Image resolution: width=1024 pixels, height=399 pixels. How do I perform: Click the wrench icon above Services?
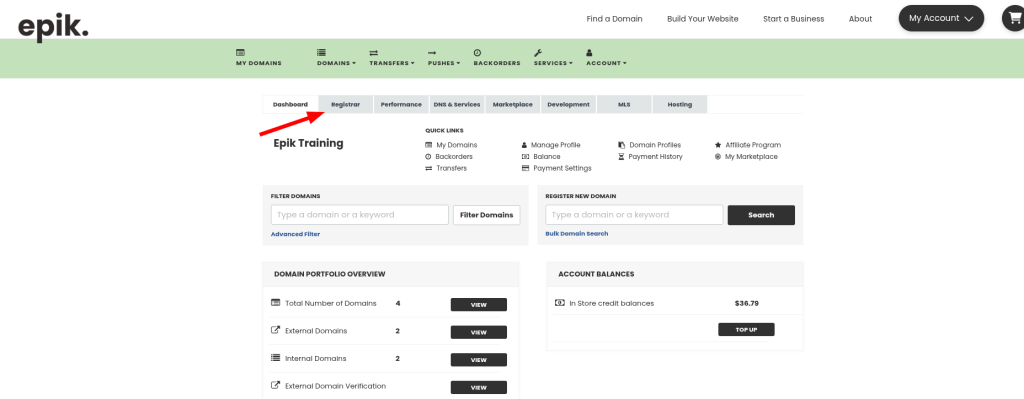[x=537, y=52]
